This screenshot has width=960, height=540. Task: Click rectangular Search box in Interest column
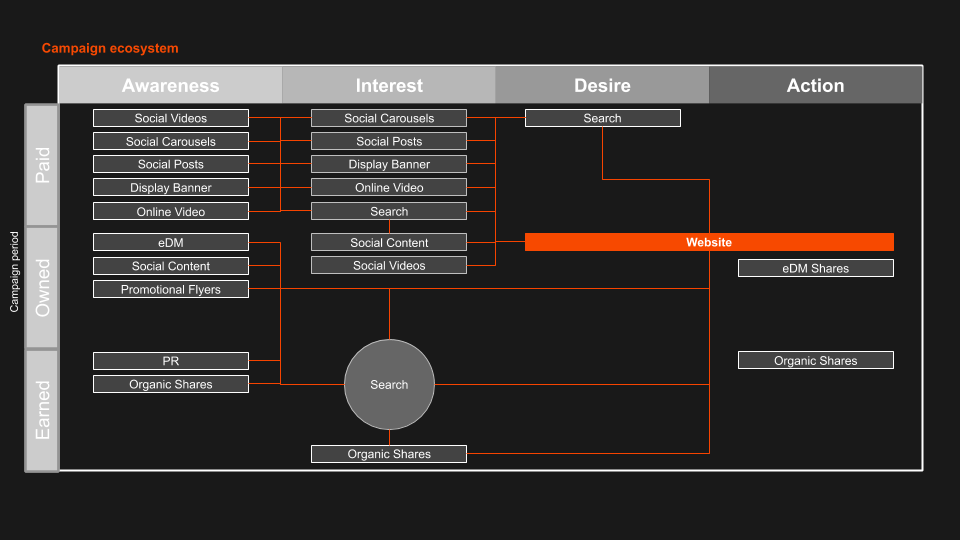pos(389,211)
